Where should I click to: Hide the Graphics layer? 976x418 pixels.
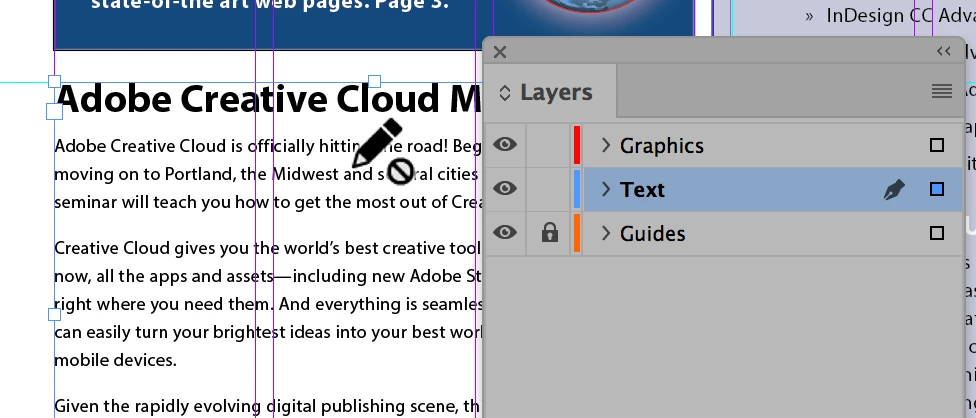point(505,145)
